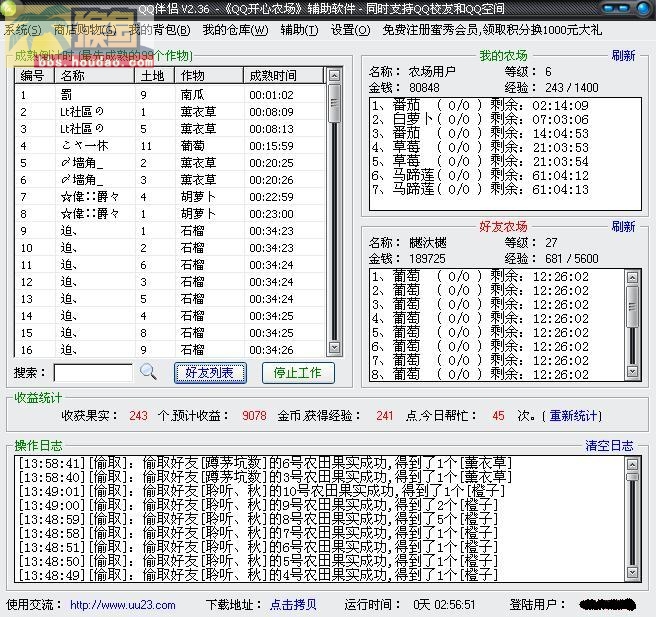Sort by the 成熟时间 column header

tap(283, 76)
